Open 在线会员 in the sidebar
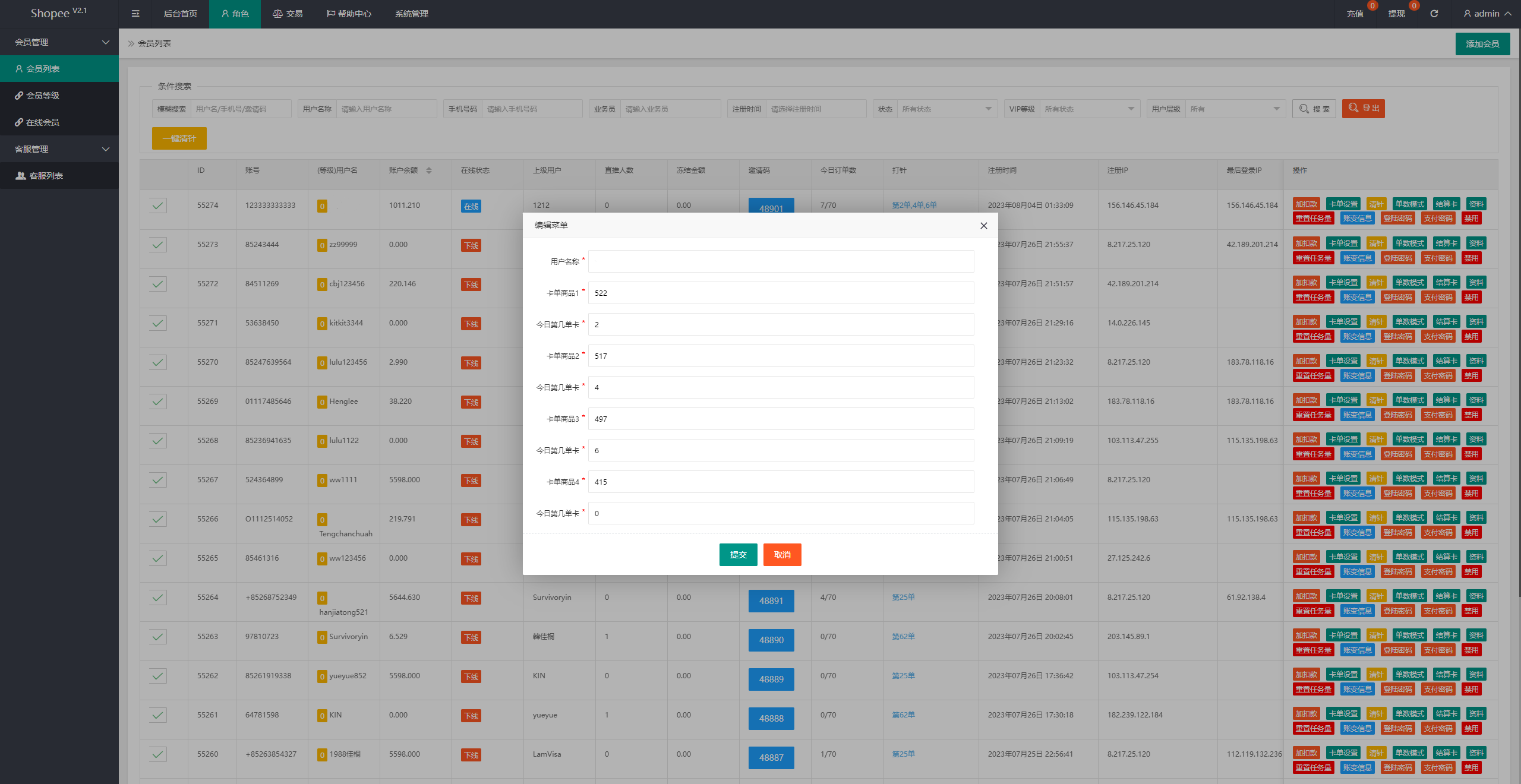1521x784 pixels. click(43, 122)
